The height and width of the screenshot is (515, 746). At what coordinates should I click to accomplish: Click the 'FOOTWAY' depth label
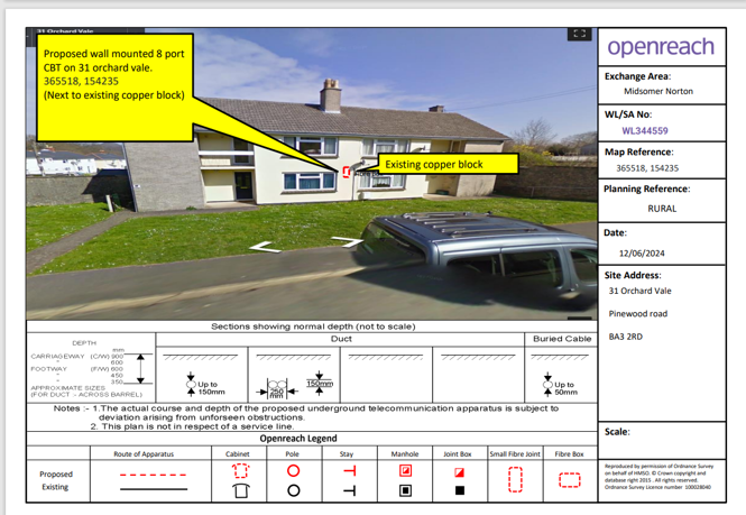point(49,369)
